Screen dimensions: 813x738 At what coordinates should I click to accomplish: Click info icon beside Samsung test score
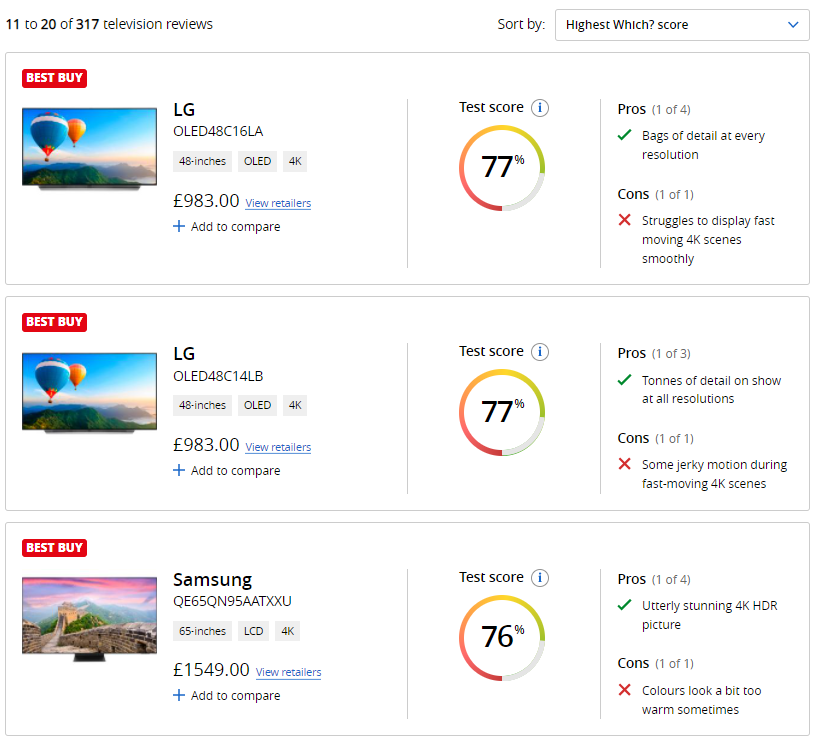pos(540,578)
